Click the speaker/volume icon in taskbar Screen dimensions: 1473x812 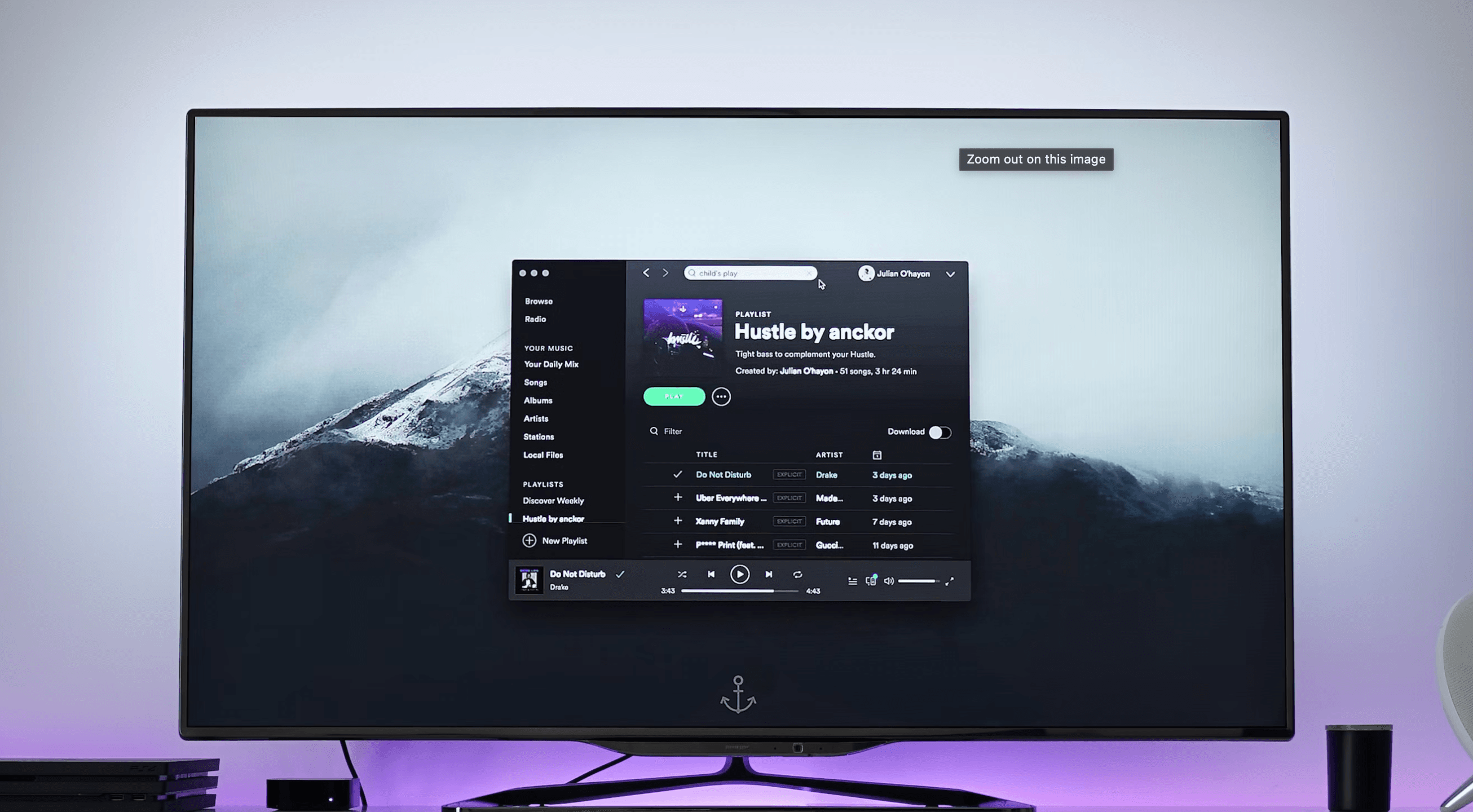[888, 581]
